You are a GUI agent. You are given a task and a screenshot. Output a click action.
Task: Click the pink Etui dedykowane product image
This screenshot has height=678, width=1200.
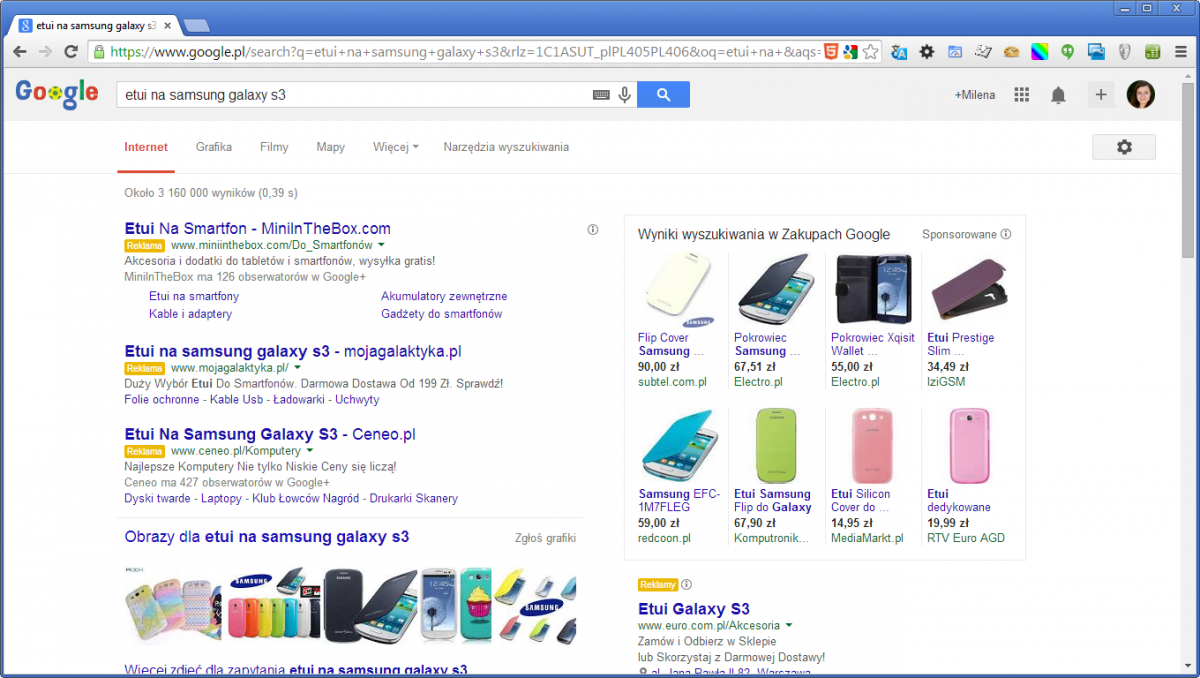pos(968,446)
